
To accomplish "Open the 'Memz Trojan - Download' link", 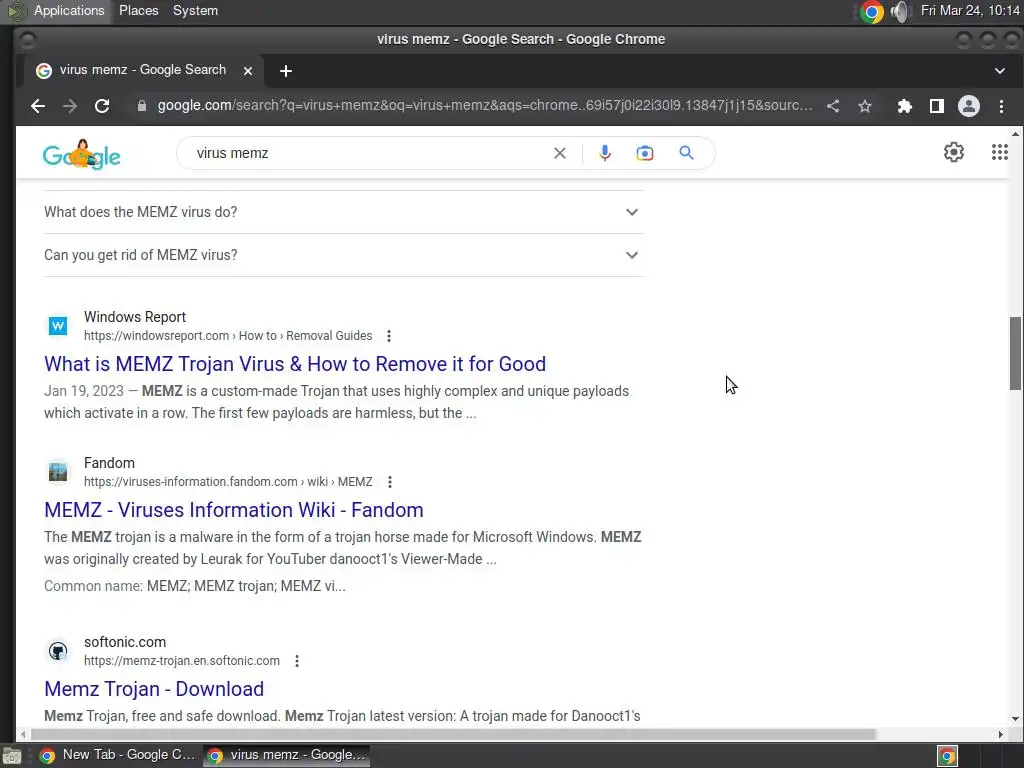I will point(154,689).
